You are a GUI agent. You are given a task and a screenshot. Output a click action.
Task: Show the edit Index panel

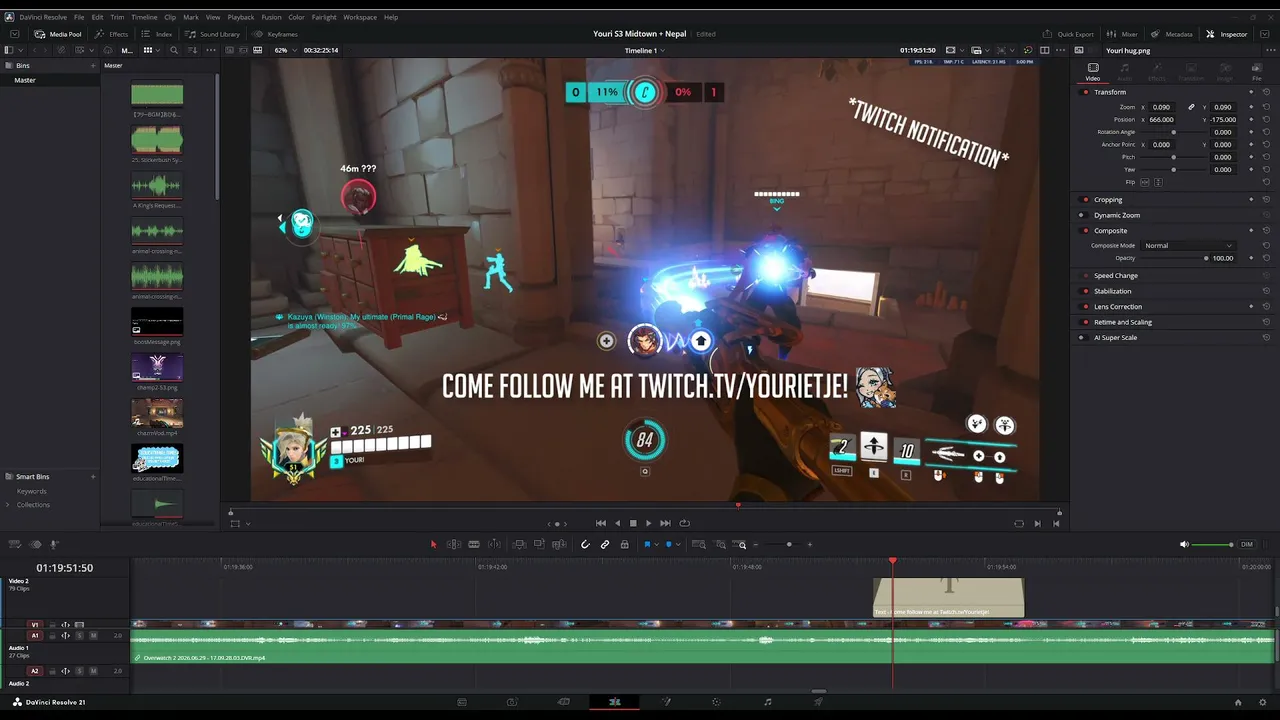(157, 34)
